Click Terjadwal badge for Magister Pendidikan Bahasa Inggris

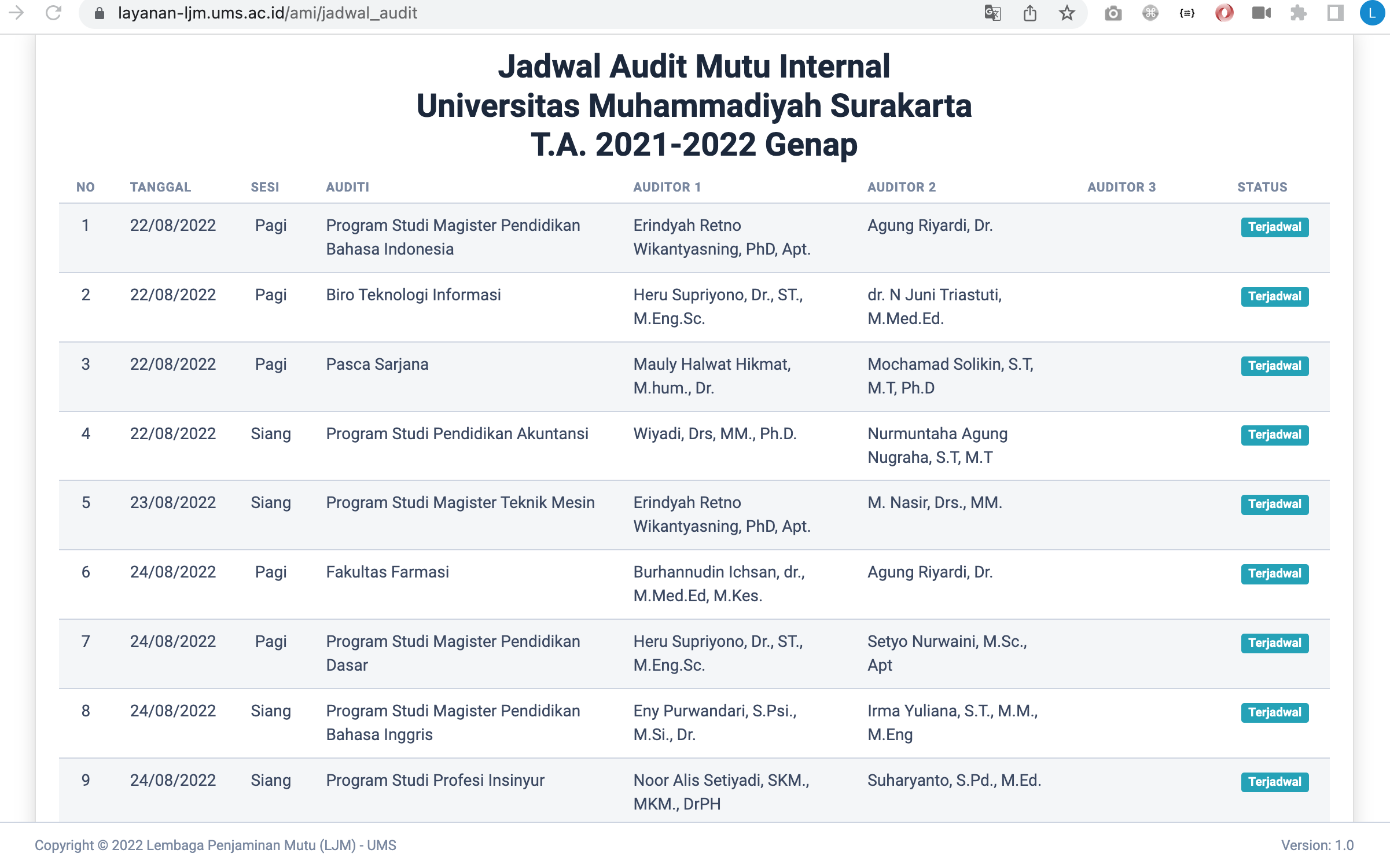[x=1274, y=712]
